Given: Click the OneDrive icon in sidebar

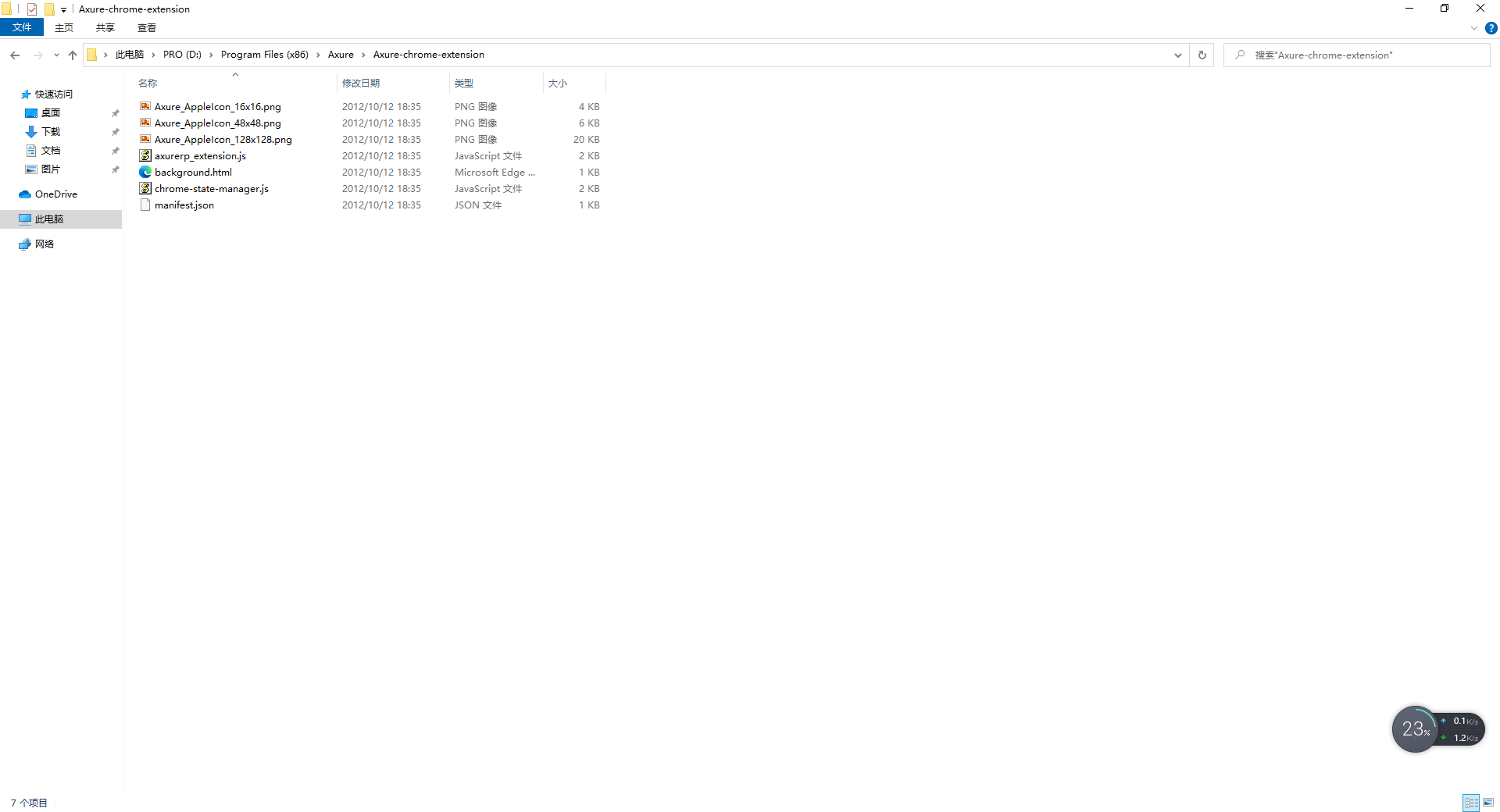Looking at the screenshot, I should [x=24, y=194].
